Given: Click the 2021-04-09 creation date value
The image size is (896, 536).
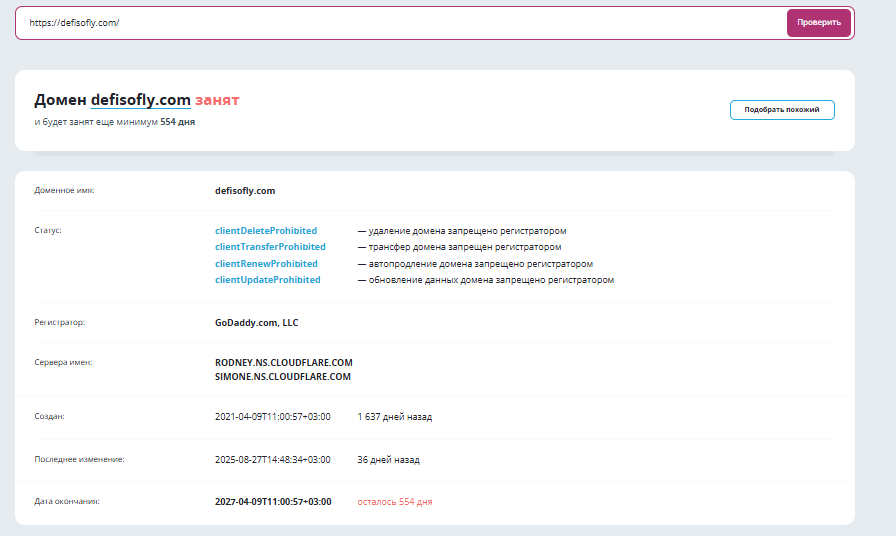Looking at the screenshot, I should (272, 416).
